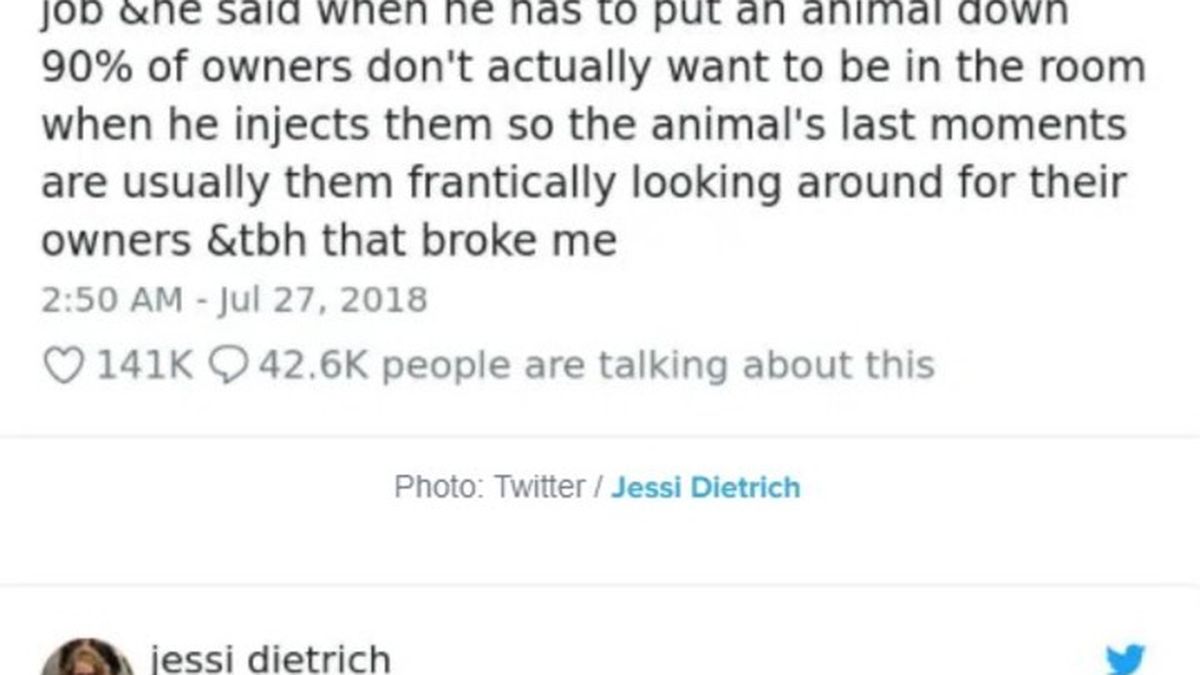This screenshot has height=675, width=1200.
Task: Click the 141K likes count
Action: point(144,366)
